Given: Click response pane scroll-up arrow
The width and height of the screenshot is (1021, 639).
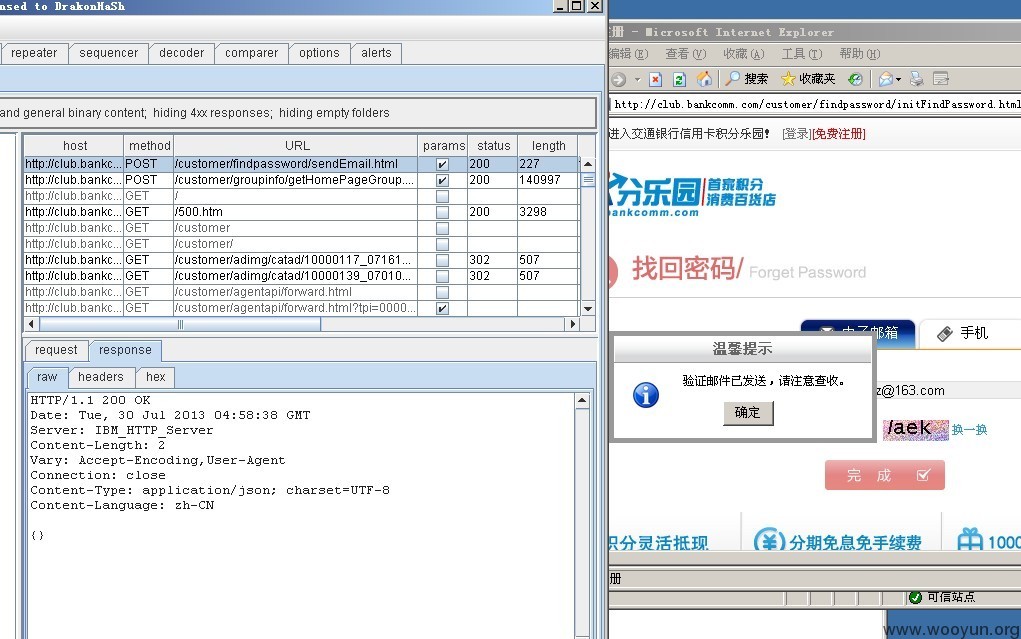Looking at the screenshot, I should pos(582,401).
